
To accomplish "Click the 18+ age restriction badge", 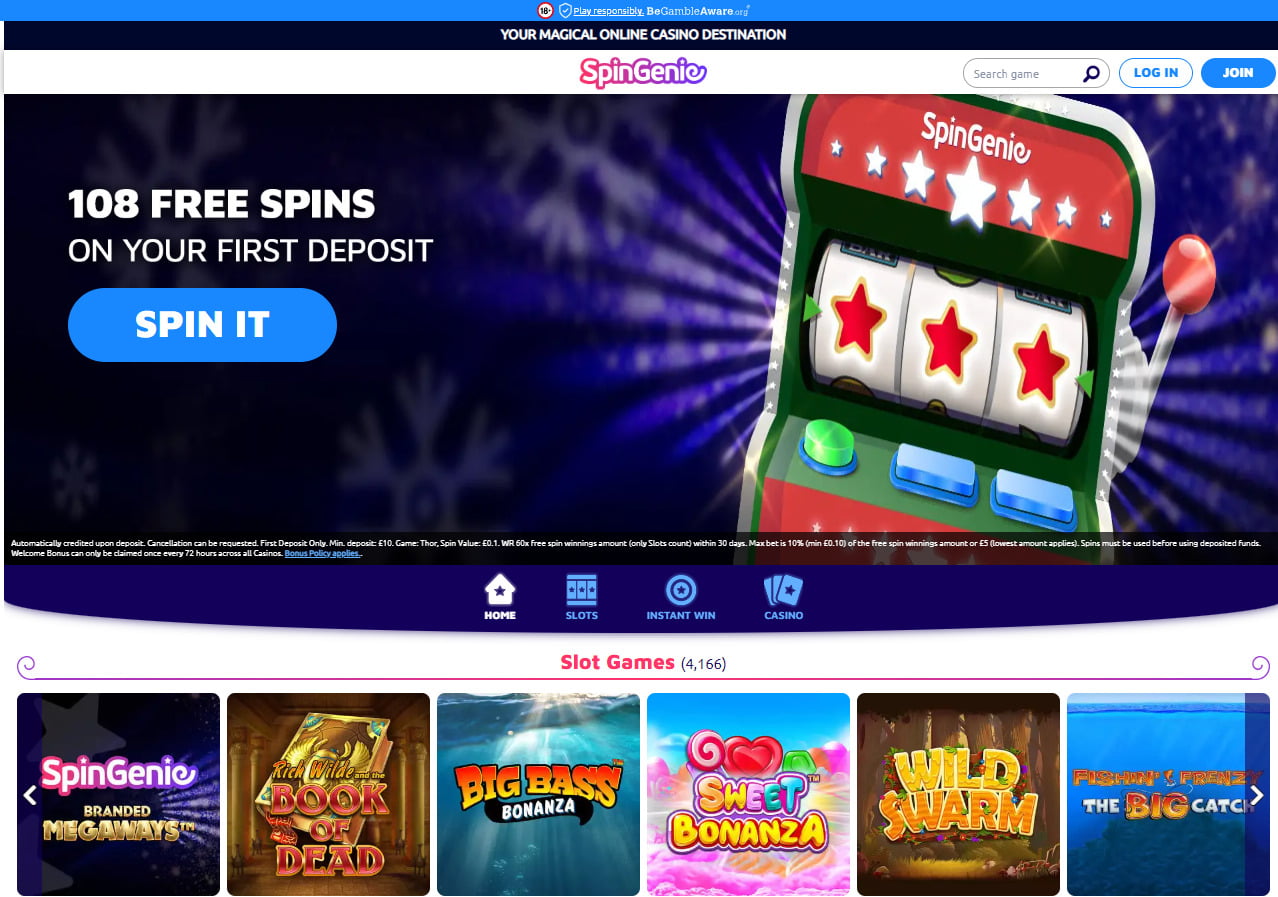I will pos(545,10).
